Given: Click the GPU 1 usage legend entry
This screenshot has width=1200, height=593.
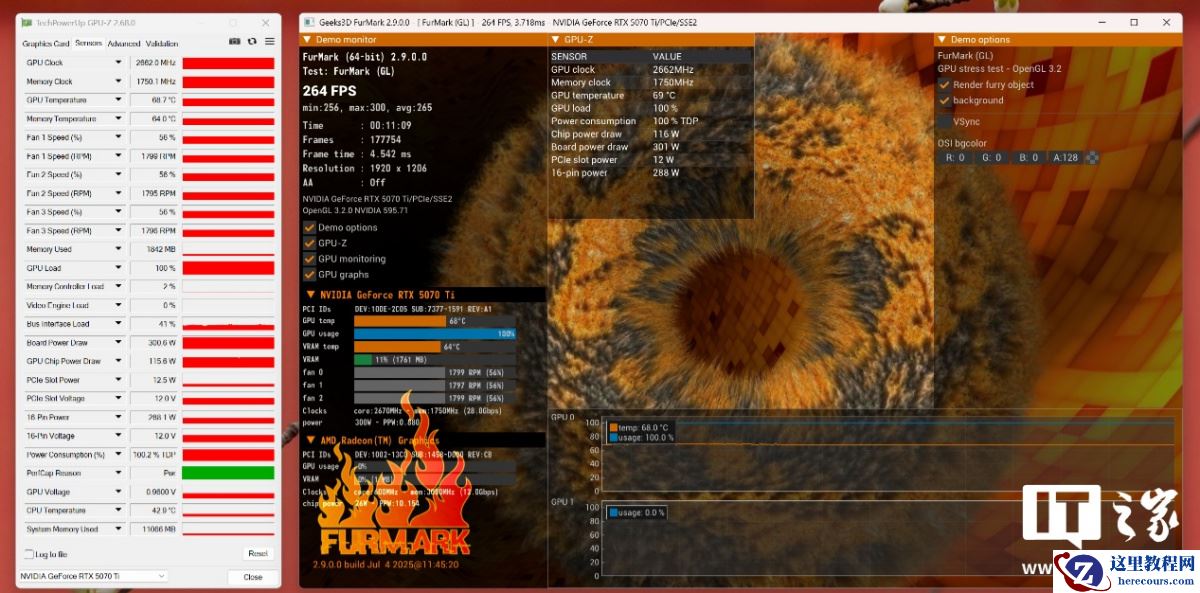Looking at the screenshot, I should 636,512.
